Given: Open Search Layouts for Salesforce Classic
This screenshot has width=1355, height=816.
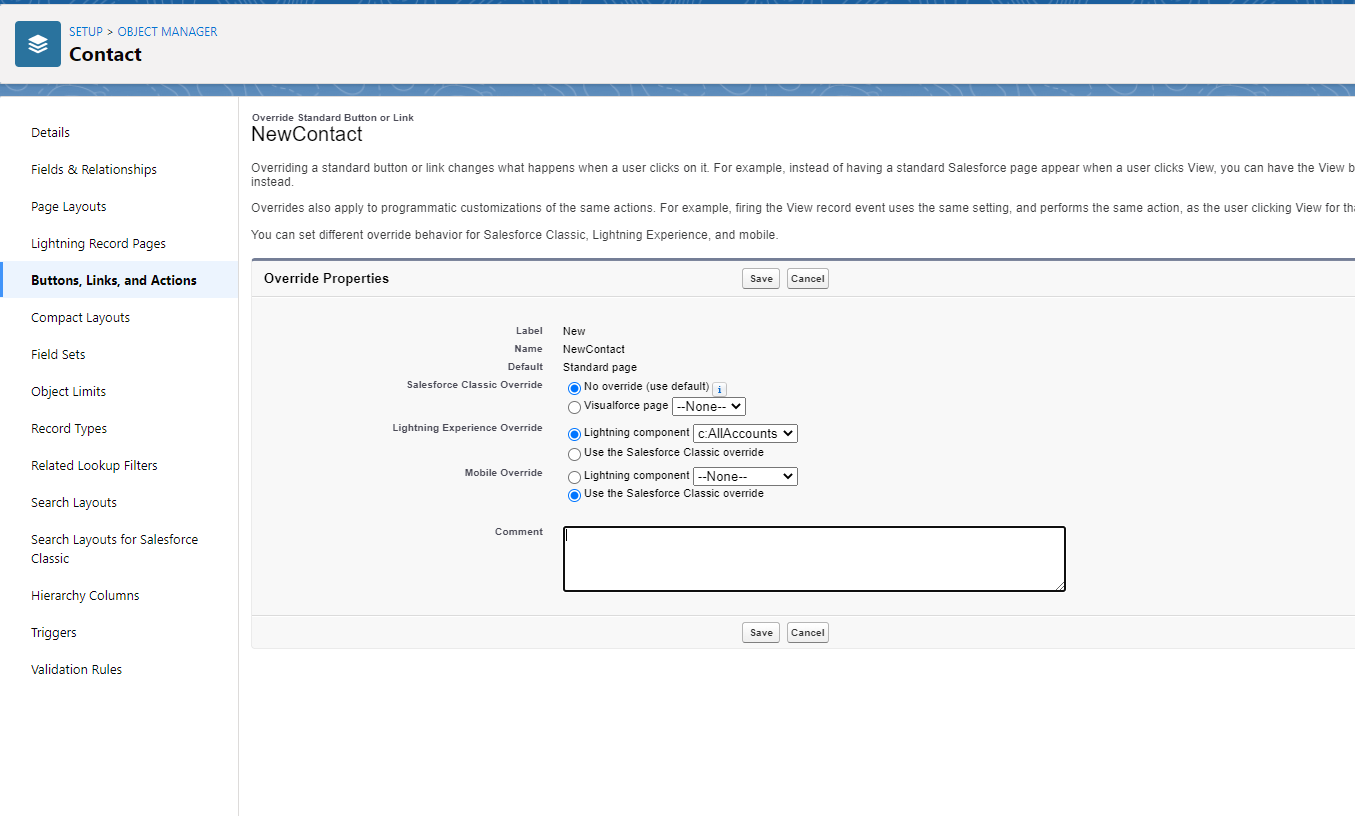Looking at the screenshot, I should (114, 549).
